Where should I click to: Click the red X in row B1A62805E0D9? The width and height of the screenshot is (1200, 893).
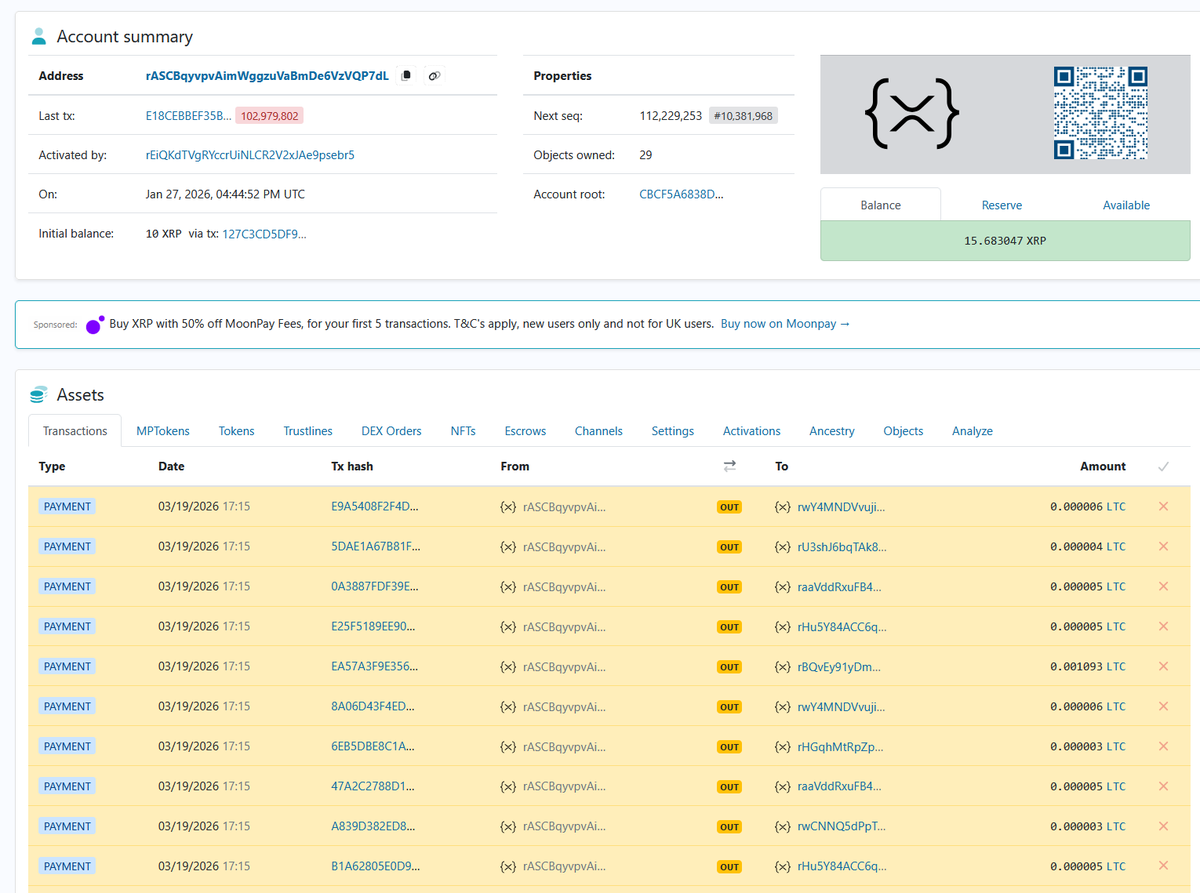[x=1163, y=867]
